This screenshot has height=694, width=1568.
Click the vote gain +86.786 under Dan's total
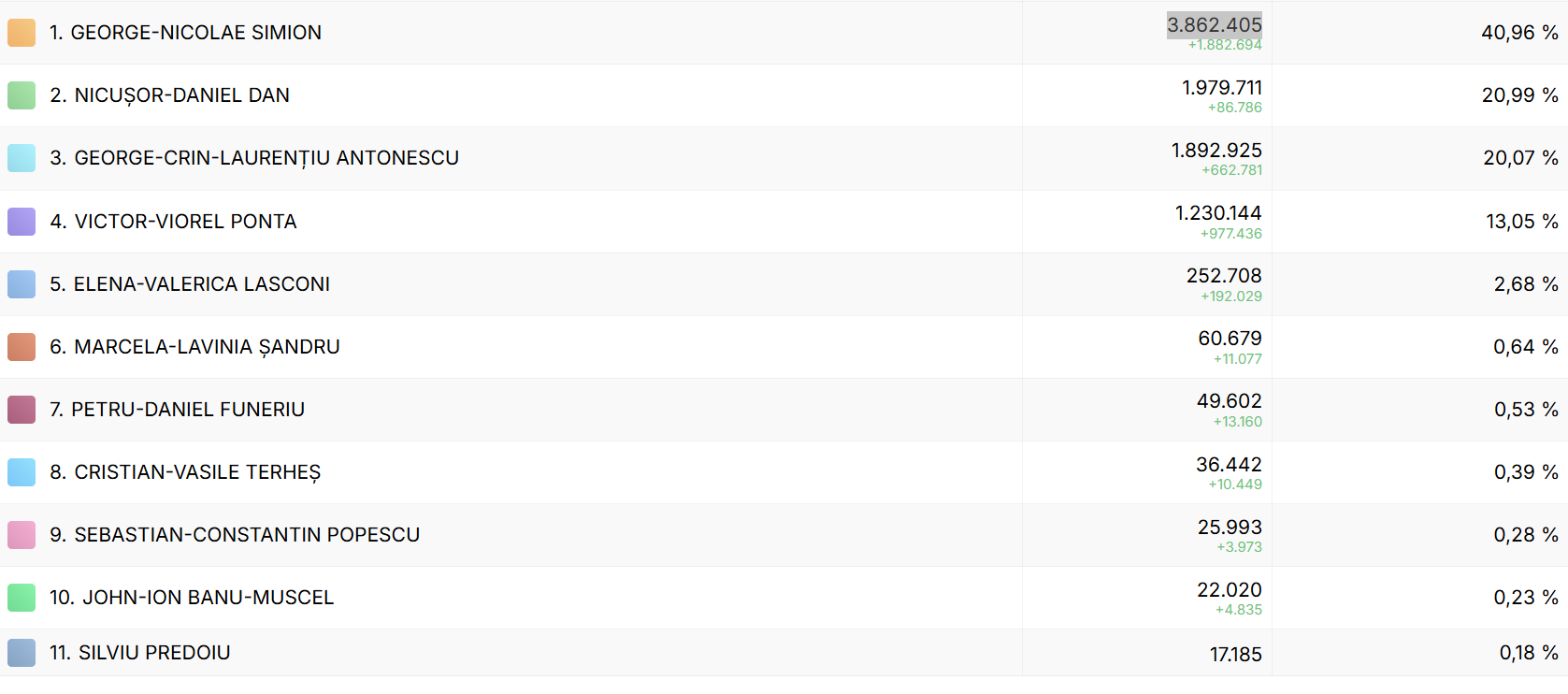[x=1234, y=108]
